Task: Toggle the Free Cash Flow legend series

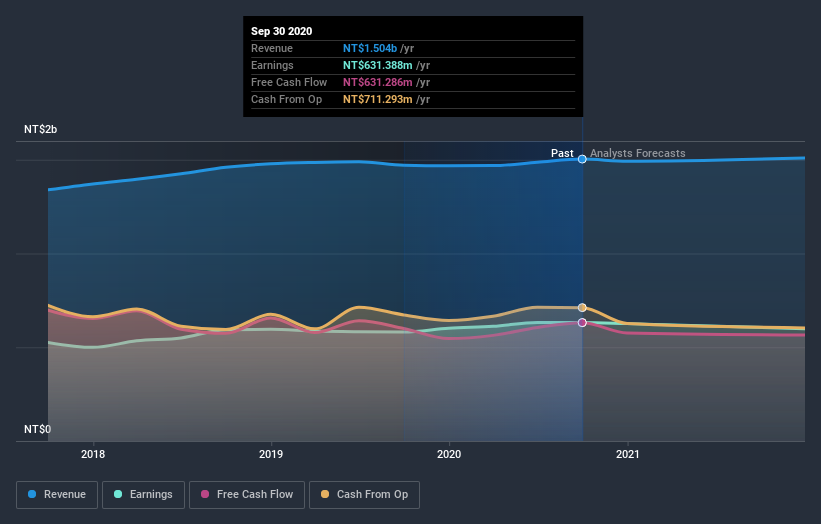Action: coord(247,495)
